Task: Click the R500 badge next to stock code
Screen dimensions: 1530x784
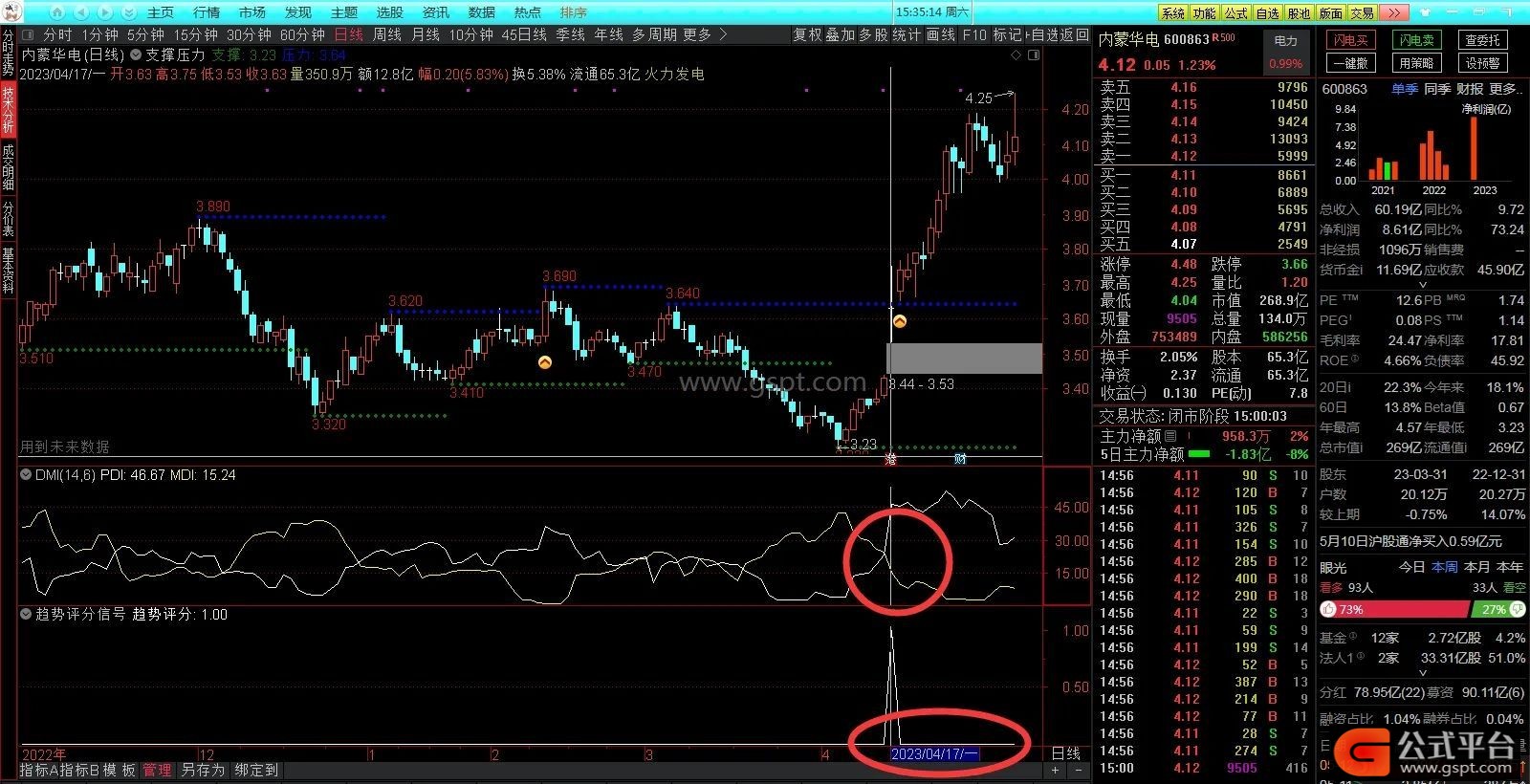Action: click(1223, 38)
